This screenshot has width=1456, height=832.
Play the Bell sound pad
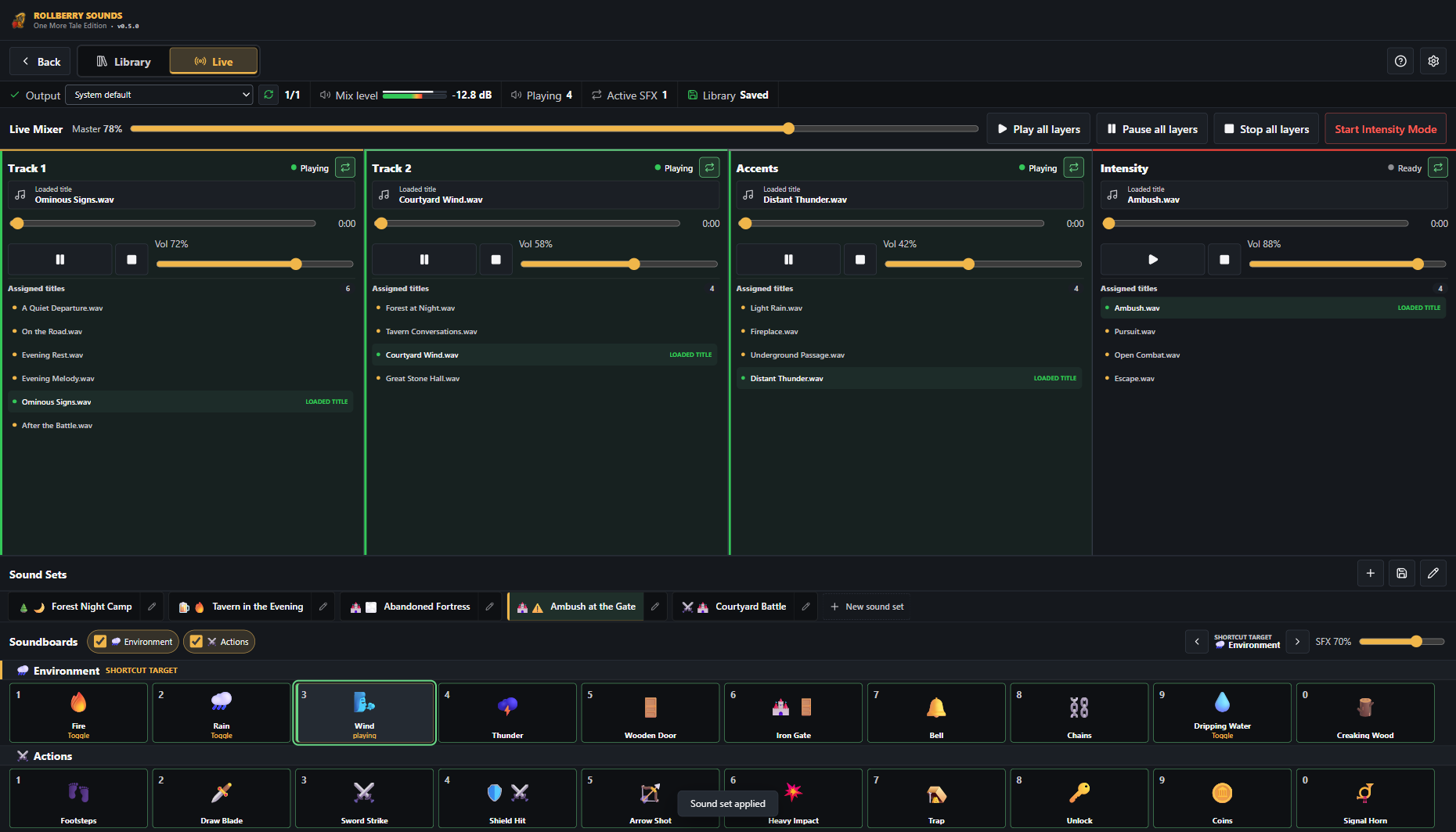936,713
